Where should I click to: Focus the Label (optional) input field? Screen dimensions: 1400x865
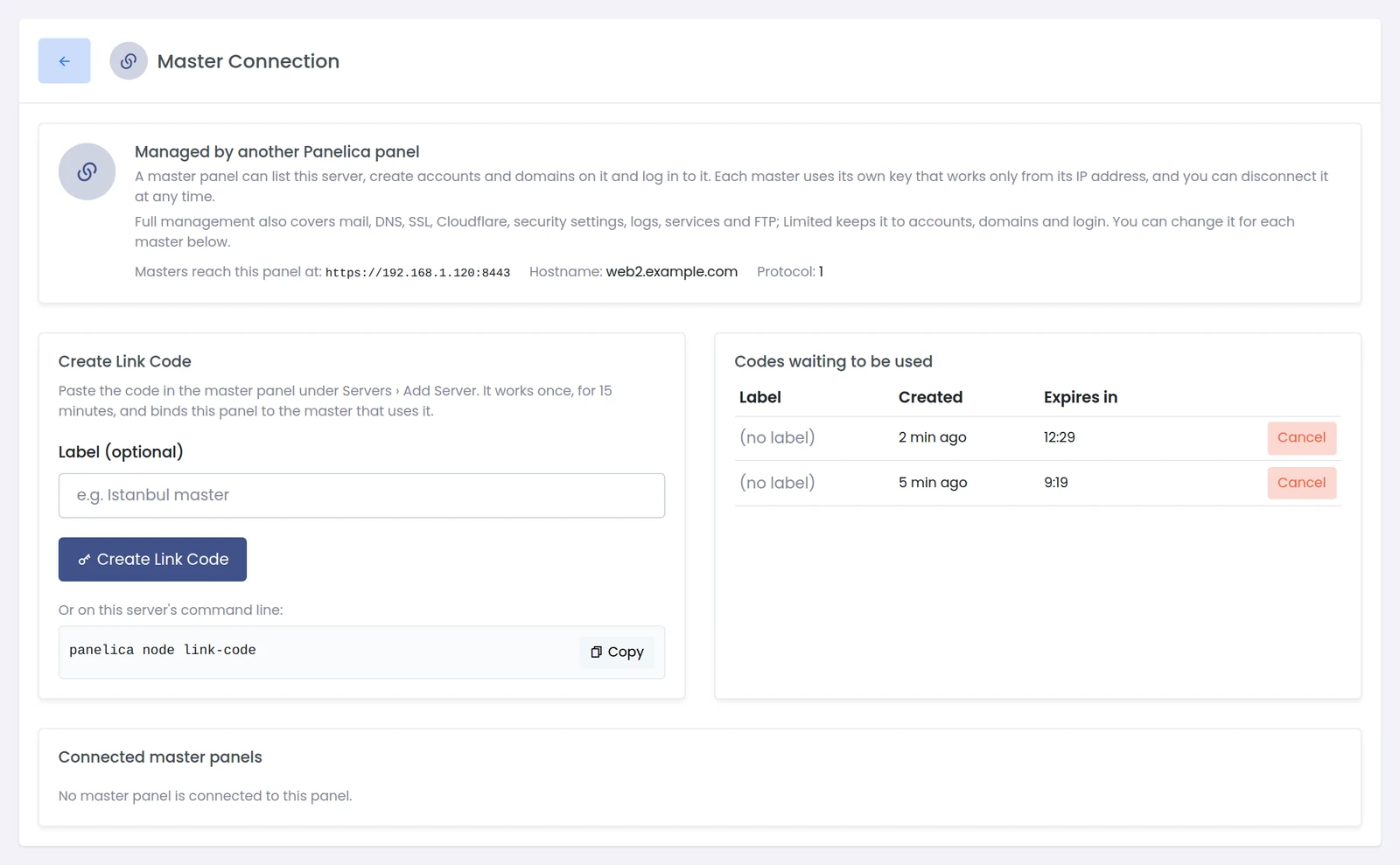pyautogui.click(x=361, y=496)
